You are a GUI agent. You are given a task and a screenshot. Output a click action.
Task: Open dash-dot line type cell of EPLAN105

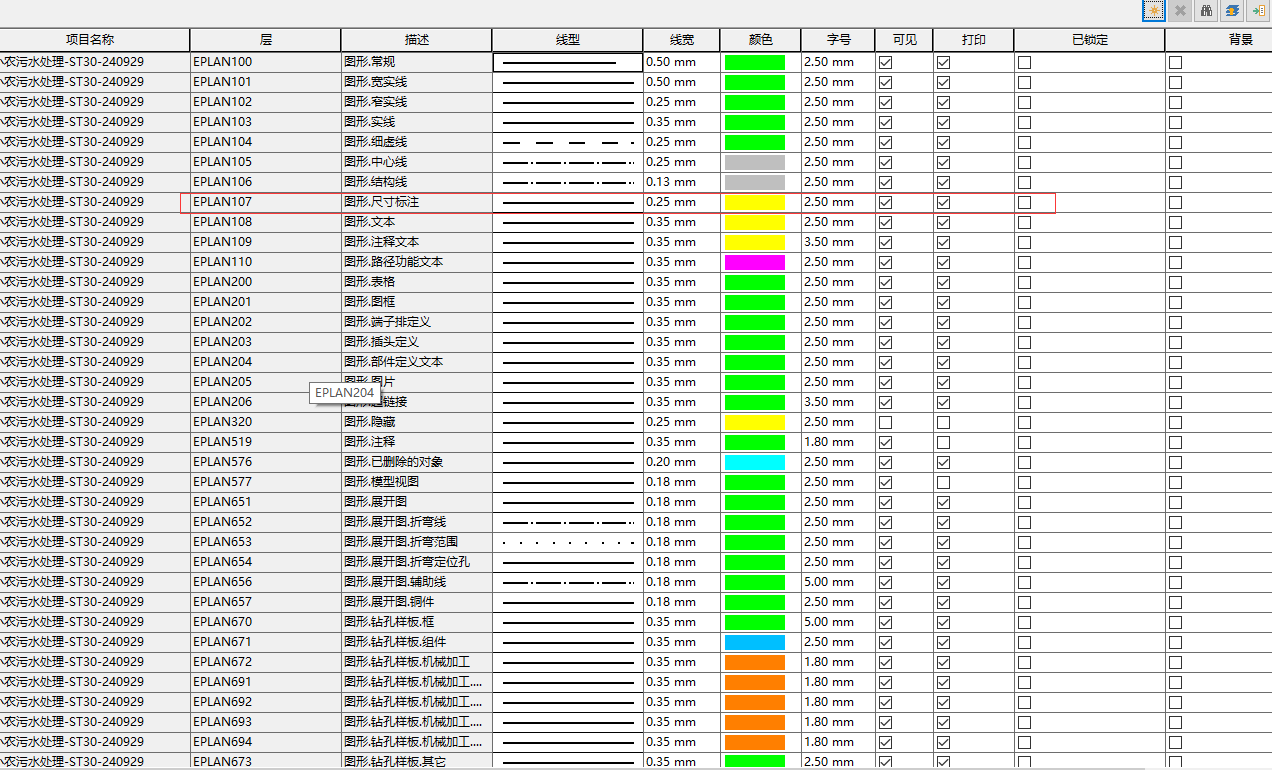coord(567,162)
